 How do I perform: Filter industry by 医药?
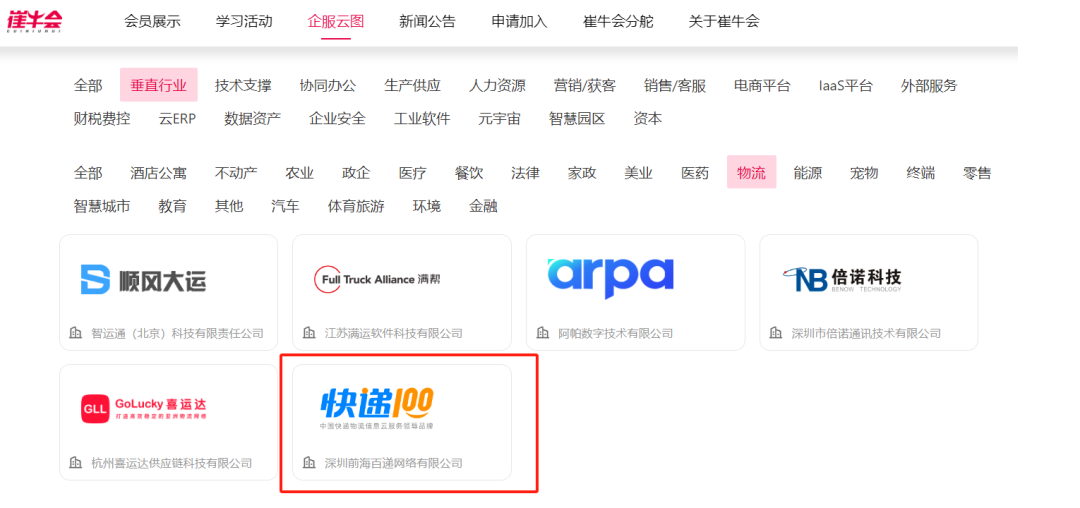[695, 173]
